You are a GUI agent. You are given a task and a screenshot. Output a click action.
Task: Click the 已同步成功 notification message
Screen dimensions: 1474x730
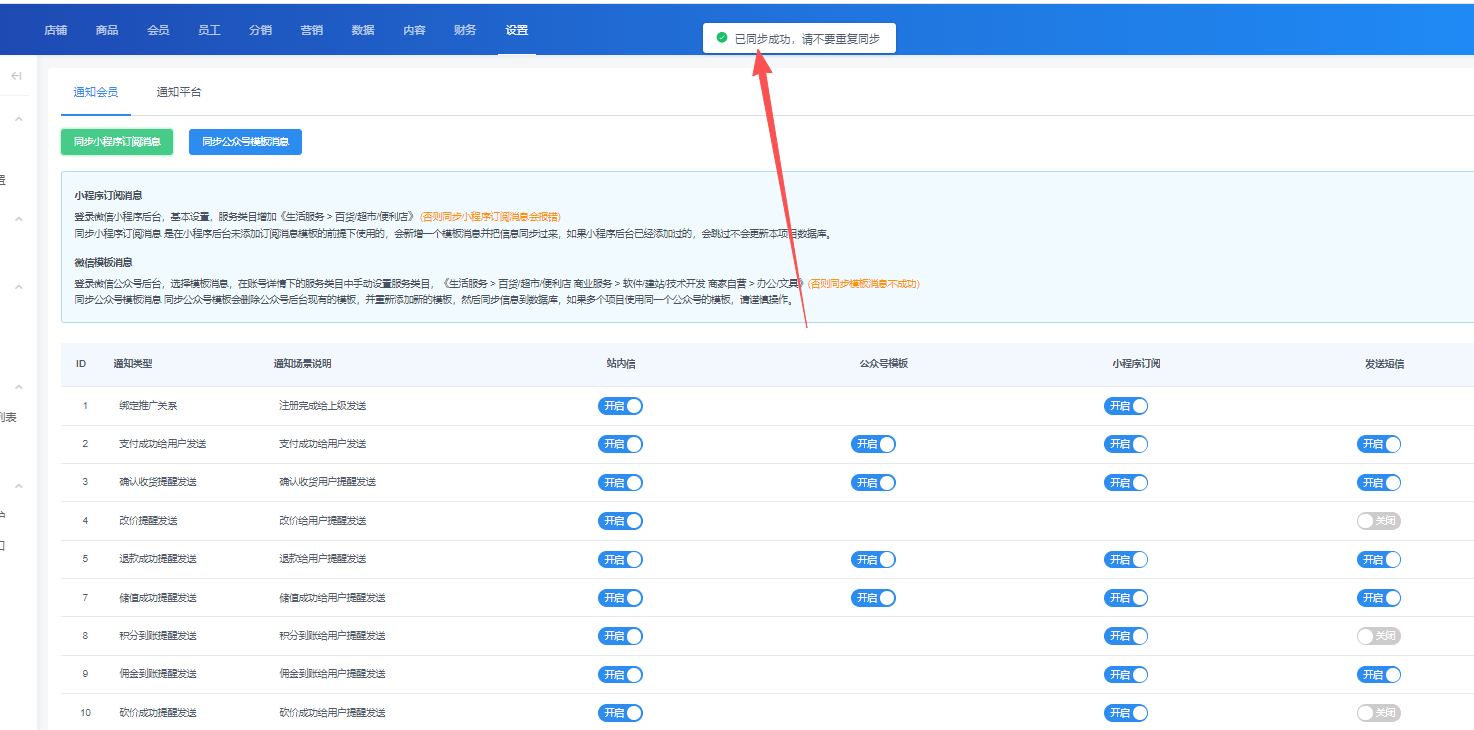pos(806,39)
